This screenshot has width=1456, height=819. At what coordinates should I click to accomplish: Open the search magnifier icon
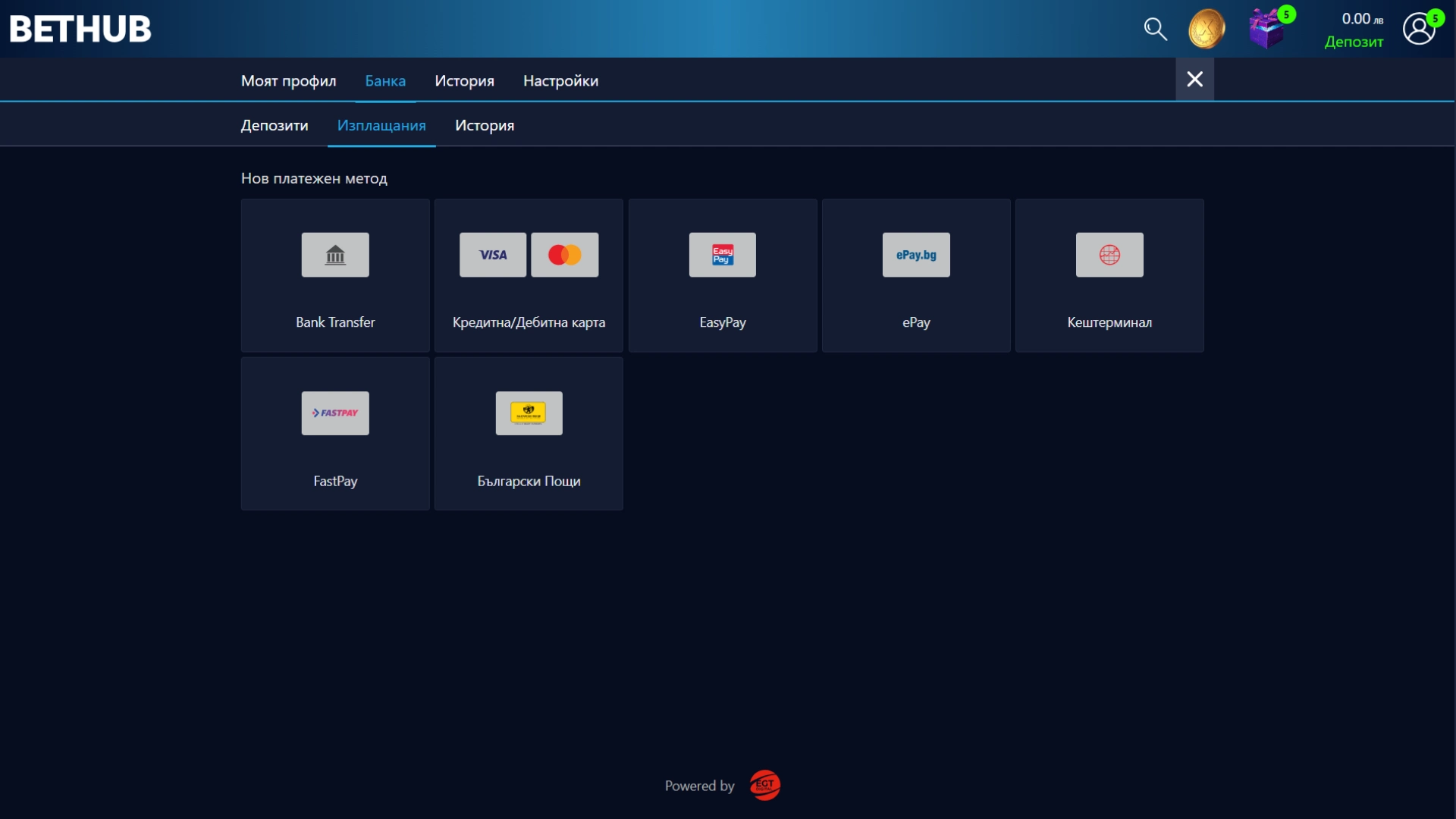point(1155,30)
